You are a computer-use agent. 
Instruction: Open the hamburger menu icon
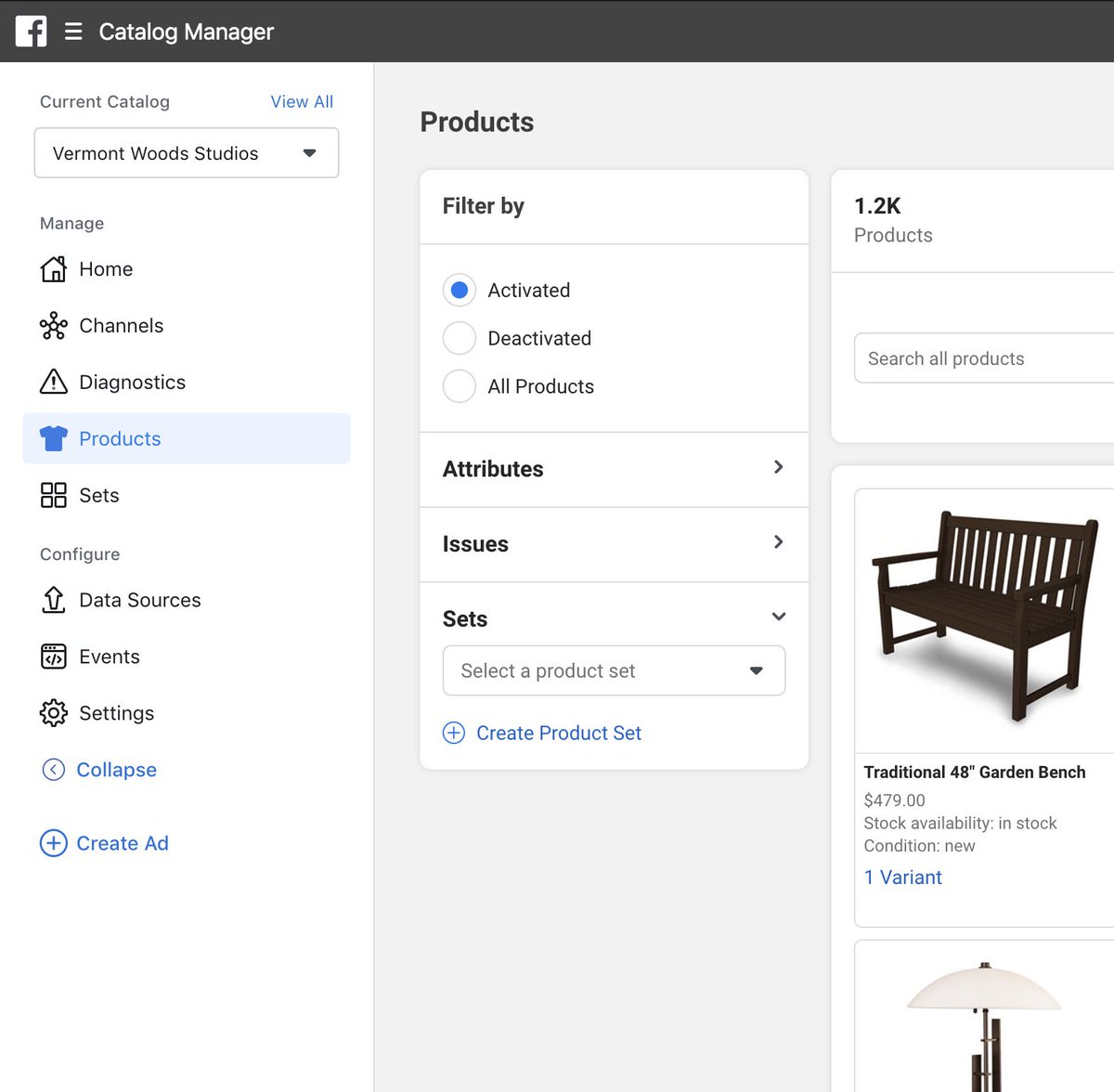[x=73, y=32]
